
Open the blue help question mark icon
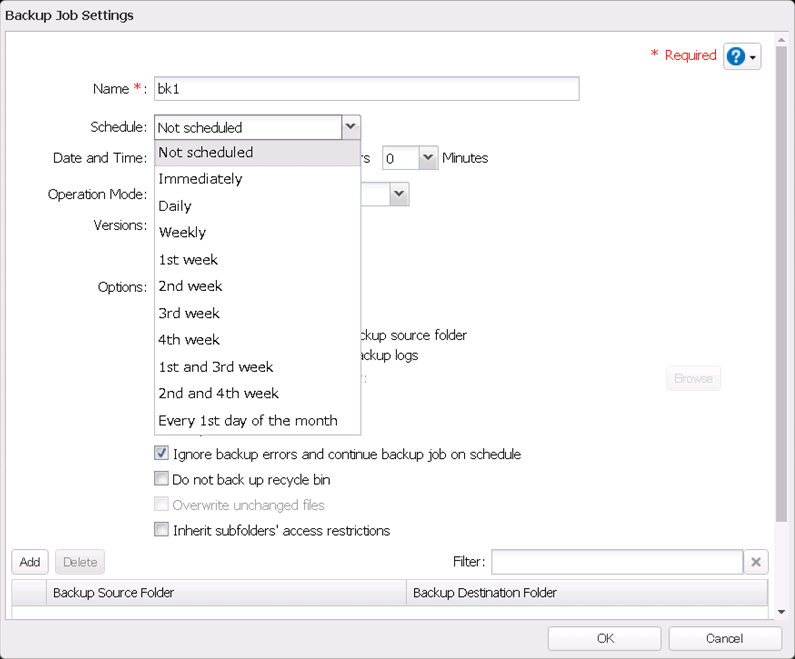736,57
